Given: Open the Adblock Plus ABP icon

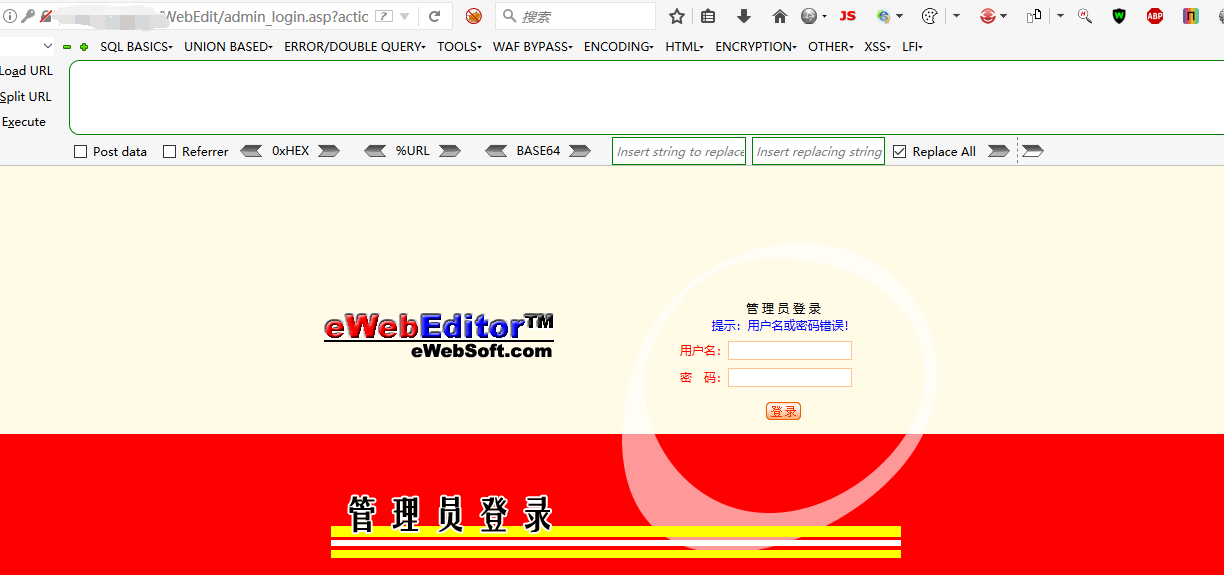Looking at the screenshot, I should pyautogui.click(x=1155, y=16).
